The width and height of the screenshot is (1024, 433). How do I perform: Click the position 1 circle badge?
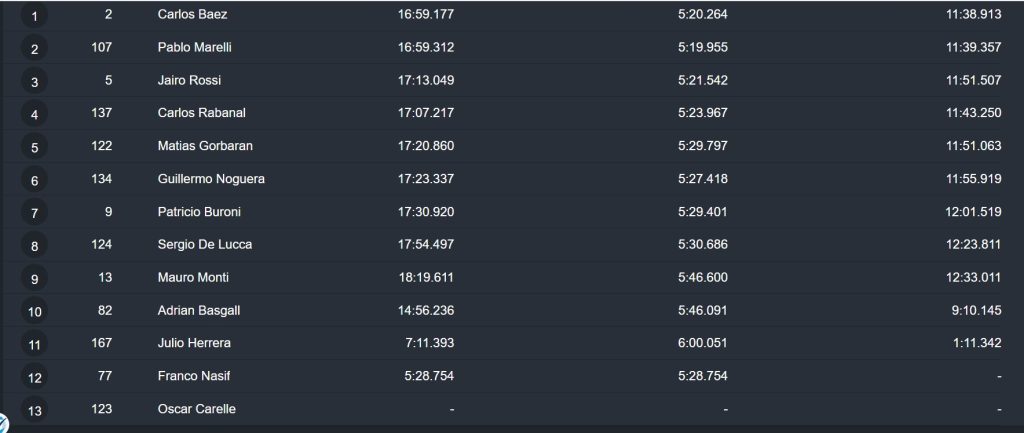click(x=34, y=16)
